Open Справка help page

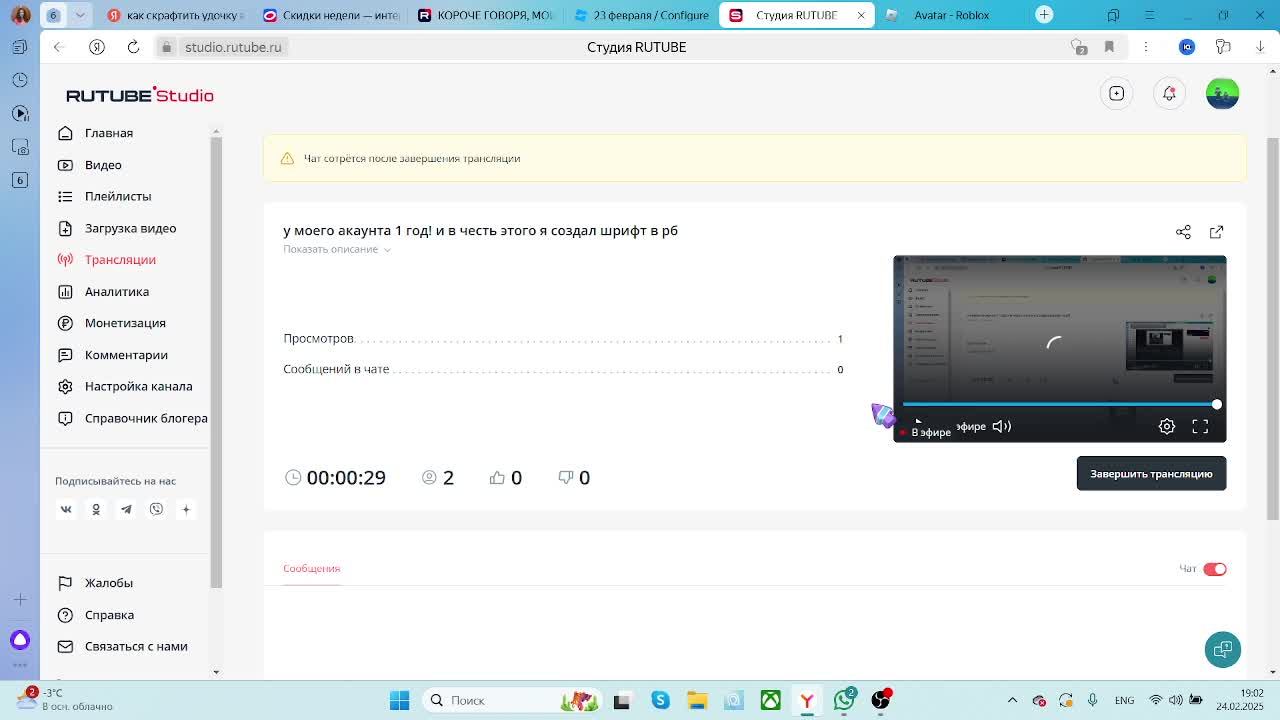[109, 615]
